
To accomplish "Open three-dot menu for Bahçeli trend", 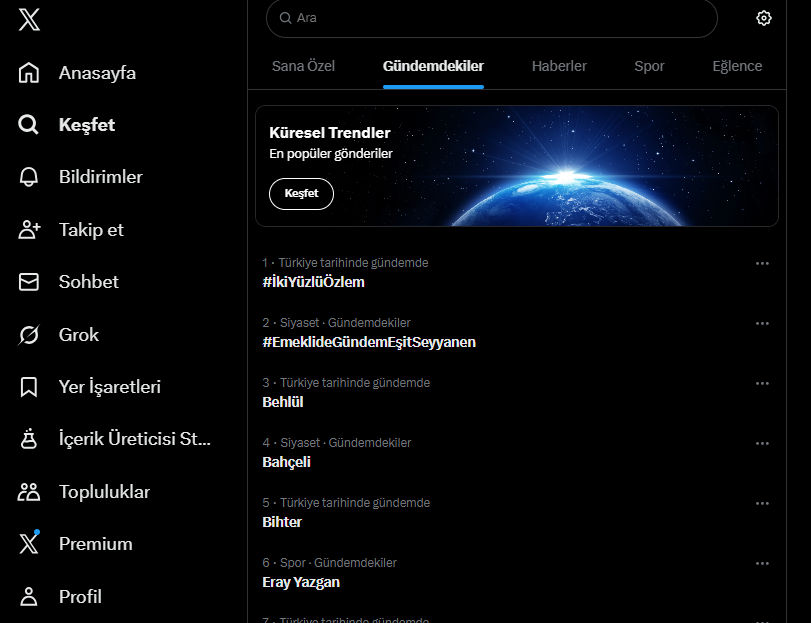I will point(762,443).
